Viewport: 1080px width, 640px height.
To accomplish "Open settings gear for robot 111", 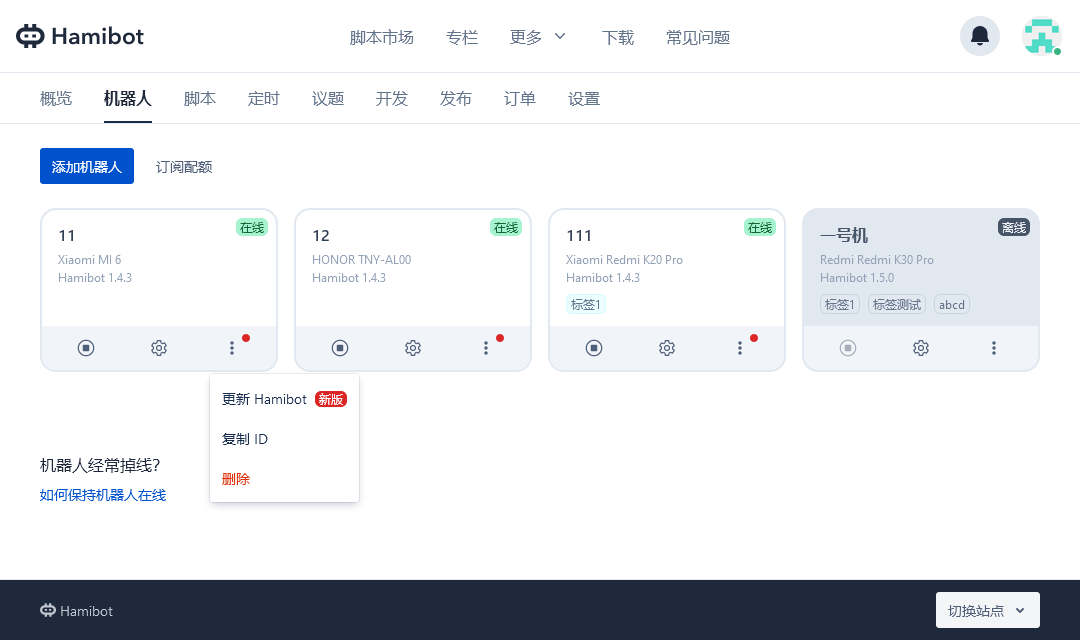I will (x=667, y=348).
